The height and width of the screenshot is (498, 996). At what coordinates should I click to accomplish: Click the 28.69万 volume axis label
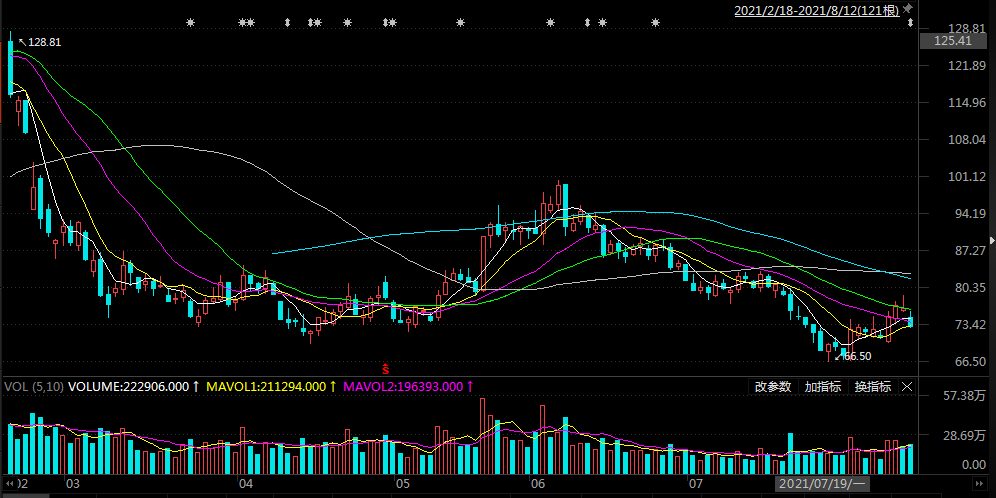(965, 436)
